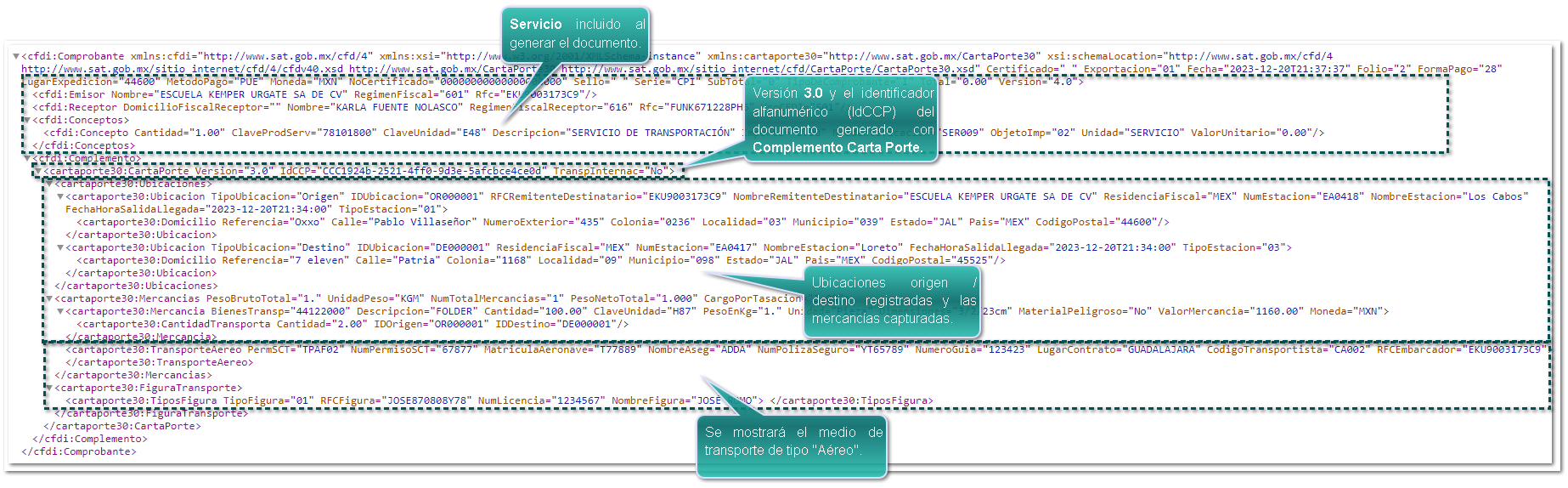Select the Origen FechaHoraSalidaLlegada value
Screen dimensions: 1568x488
pyautogui.click(x=270, y=209)
